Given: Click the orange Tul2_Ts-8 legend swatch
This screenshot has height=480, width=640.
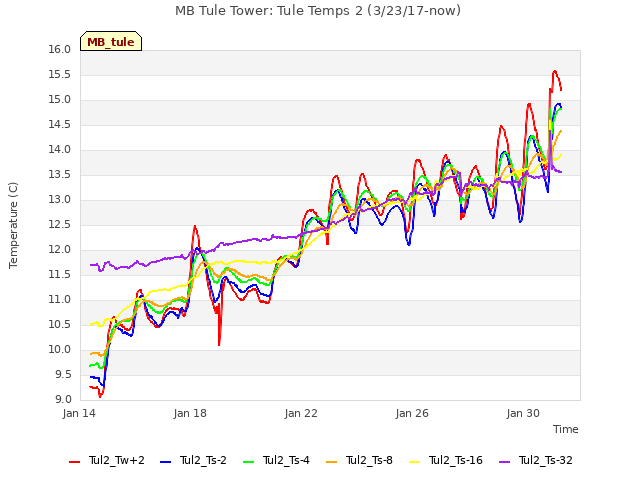Looking at the screenshot, I should (x=331, y=462).
